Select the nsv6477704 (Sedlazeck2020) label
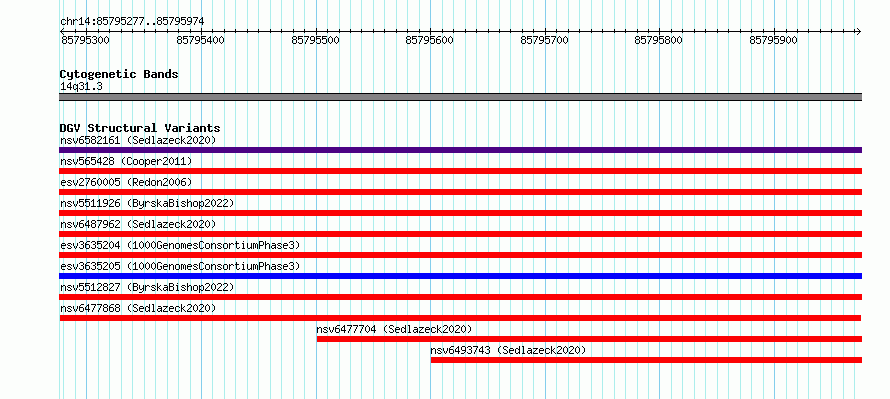The image size is (890, 399). tap(394, 329)
